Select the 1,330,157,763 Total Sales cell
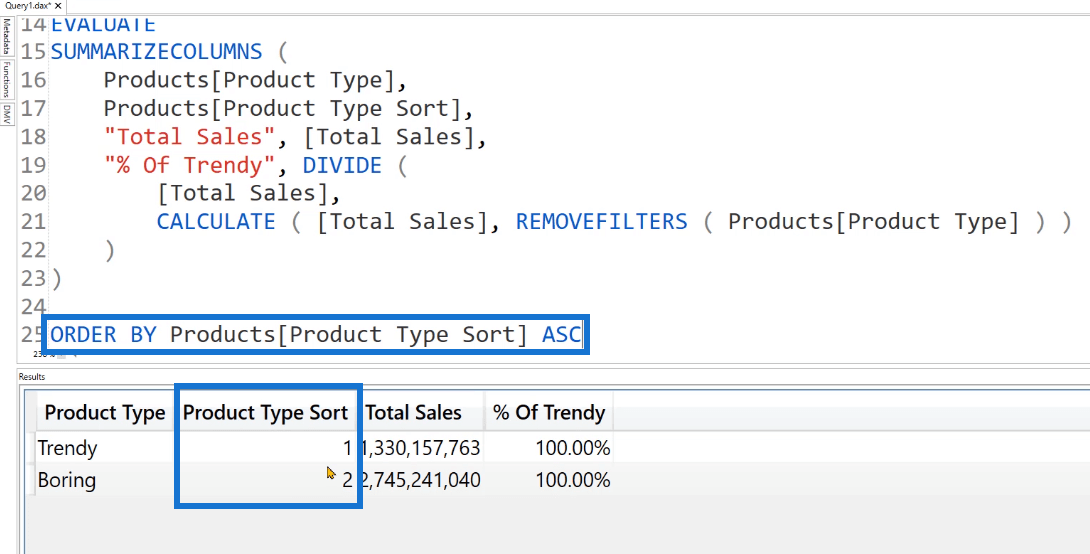This screenshot has width=1090, height=554. [421, 448]
